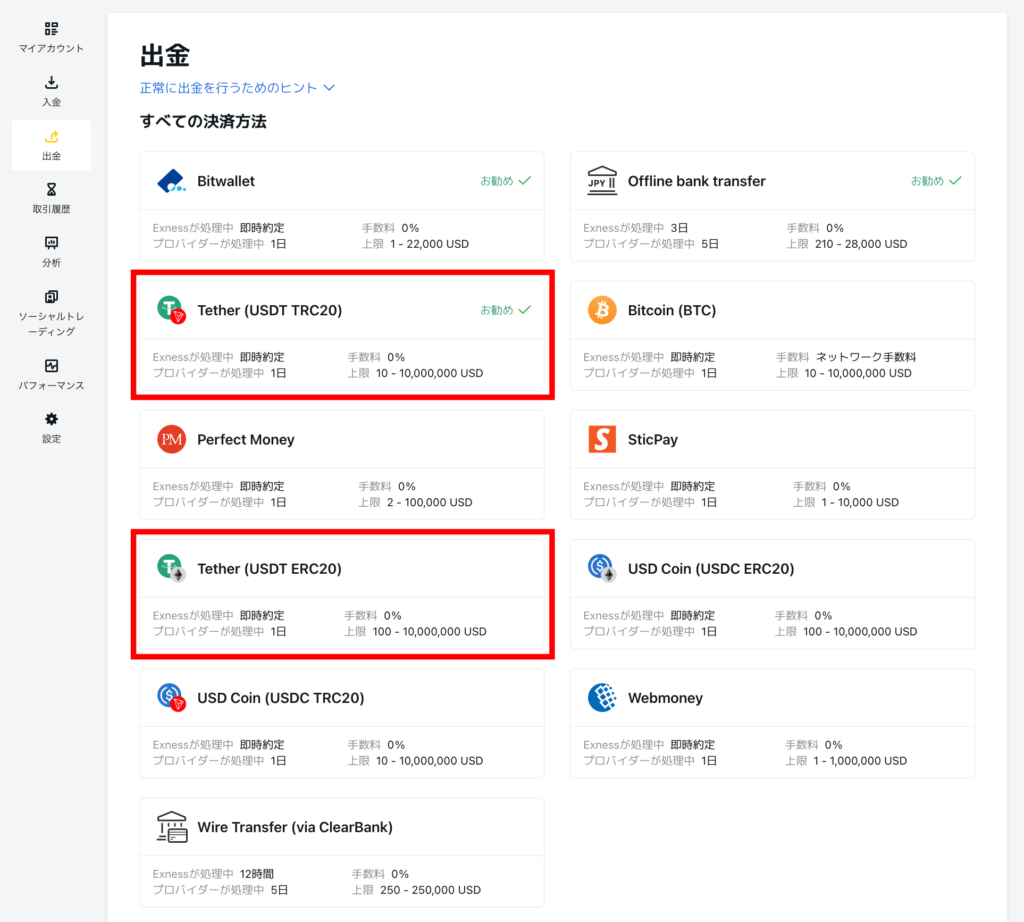This screenshot has height=922, width=1024.
Task: Click the USD Coin USDC ERC20 logo
Action: 601,568
